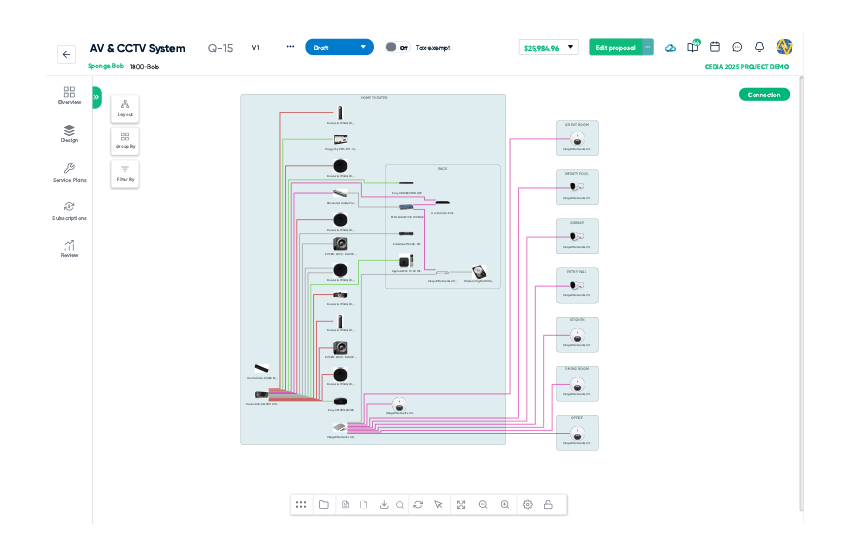Viewport: 850px width, 550px height.
Task: Open the chat messages icon
Action: click(x=737, y=47)
